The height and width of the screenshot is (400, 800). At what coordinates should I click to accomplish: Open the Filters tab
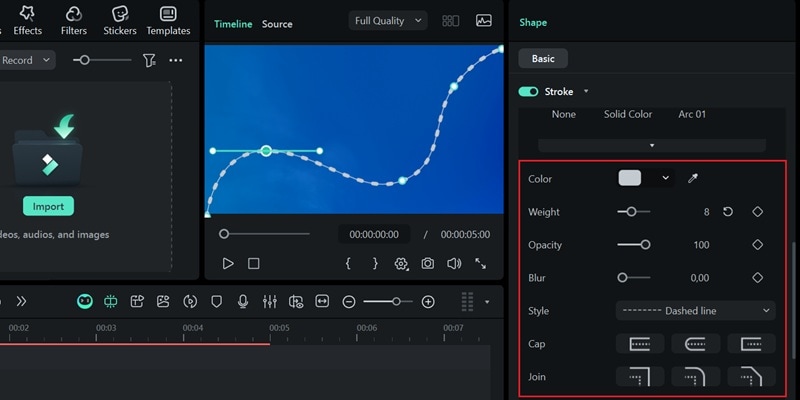(x=73, y=21)
